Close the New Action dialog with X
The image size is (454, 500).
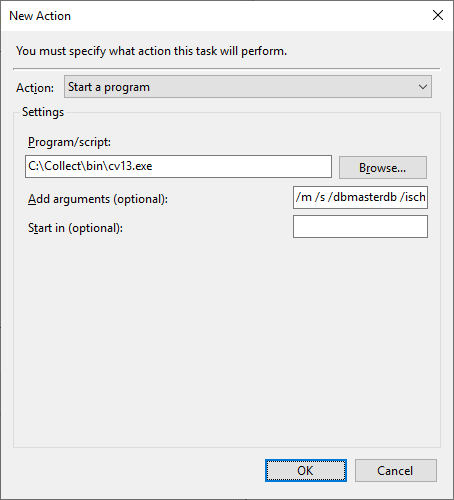(438, 15)
